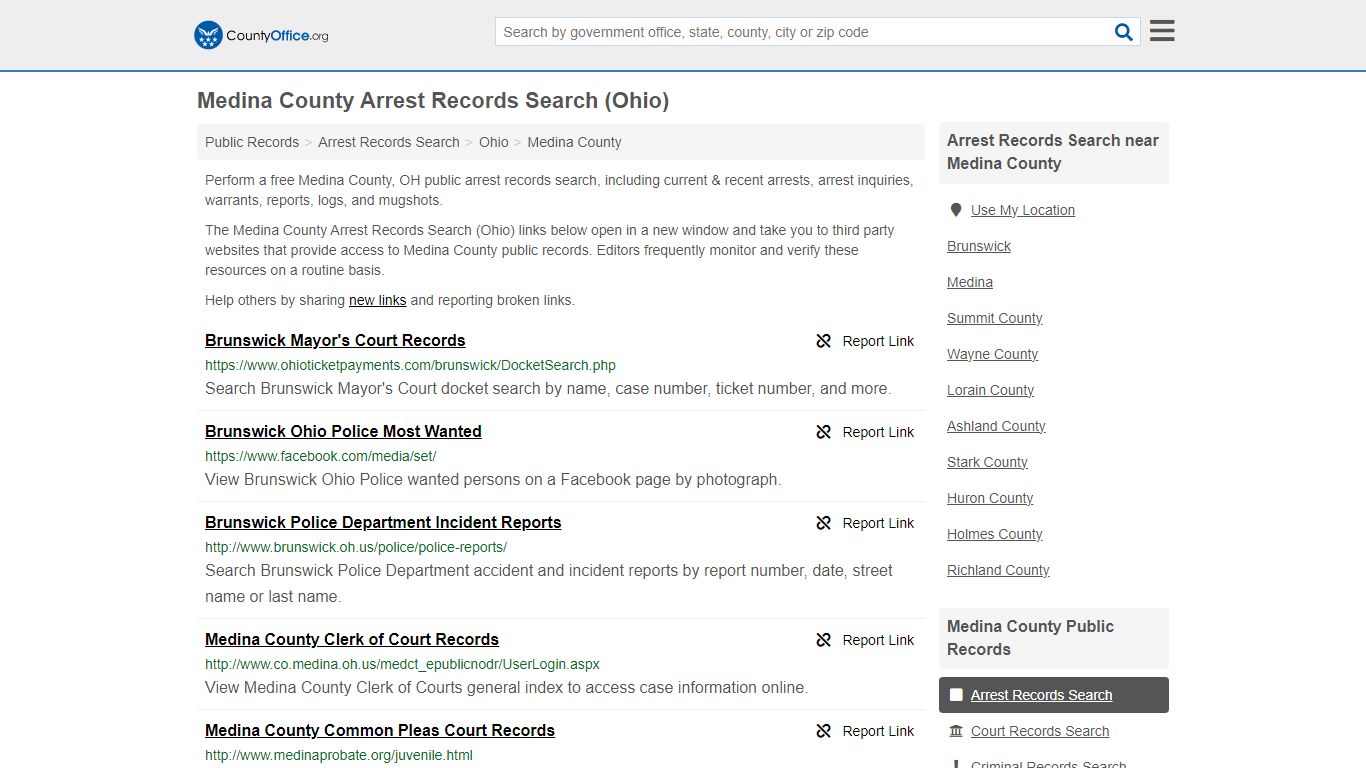Click the broken-link icon for Brunswick Police Department Incident Reports

(x=824, y=523)
